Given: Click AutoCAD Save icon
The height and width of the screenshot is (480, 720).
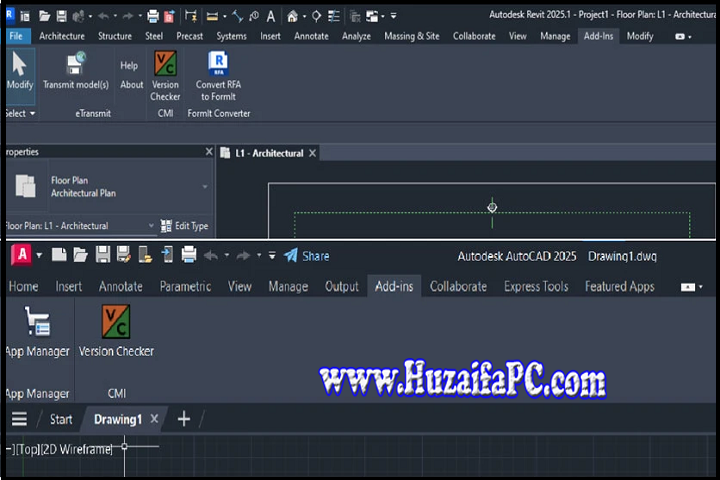Looking at the screenshot, I should [102, 254].
